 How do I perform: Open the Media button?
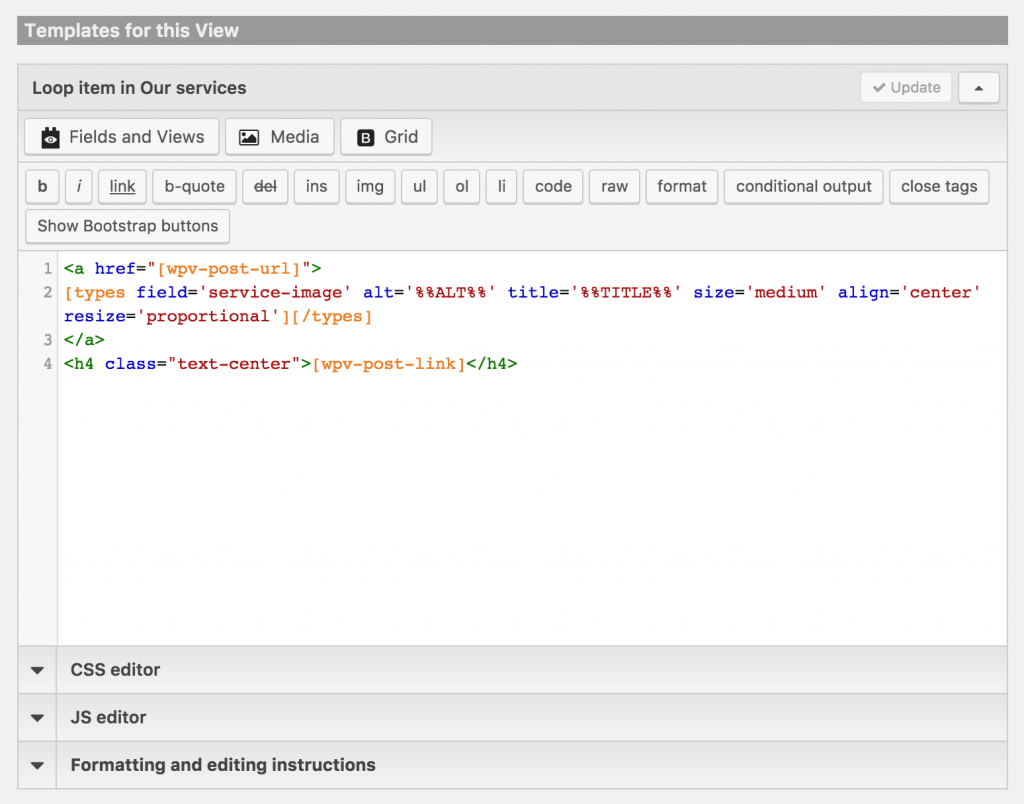click(280, 137)
